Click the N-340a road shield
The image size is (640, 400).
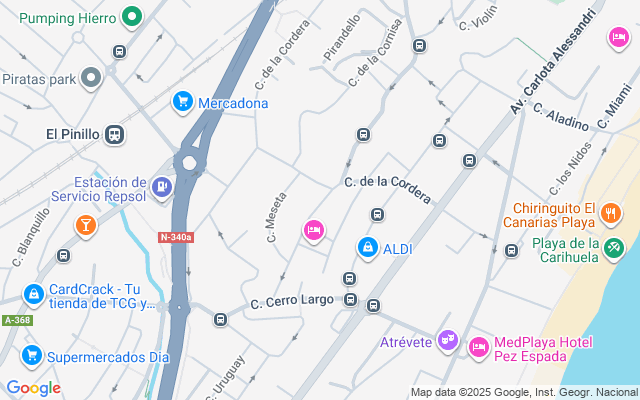point(176,237)
